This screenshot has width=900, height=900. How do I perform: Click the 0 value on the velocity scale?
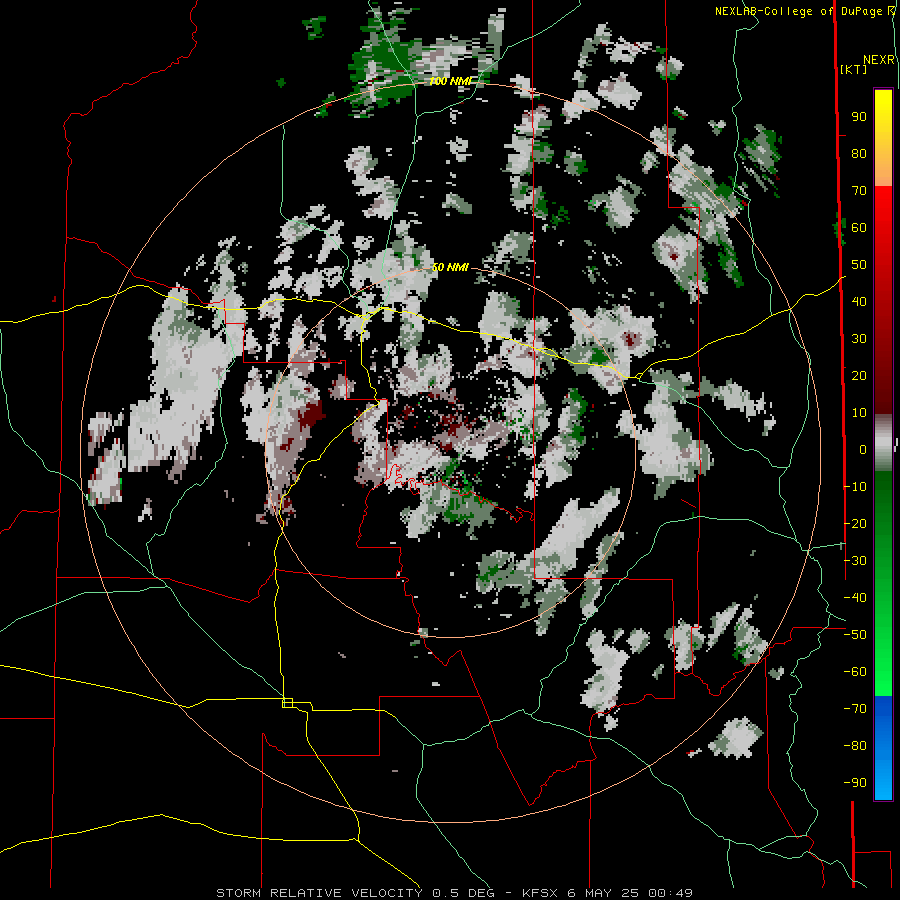click(863, 449)
